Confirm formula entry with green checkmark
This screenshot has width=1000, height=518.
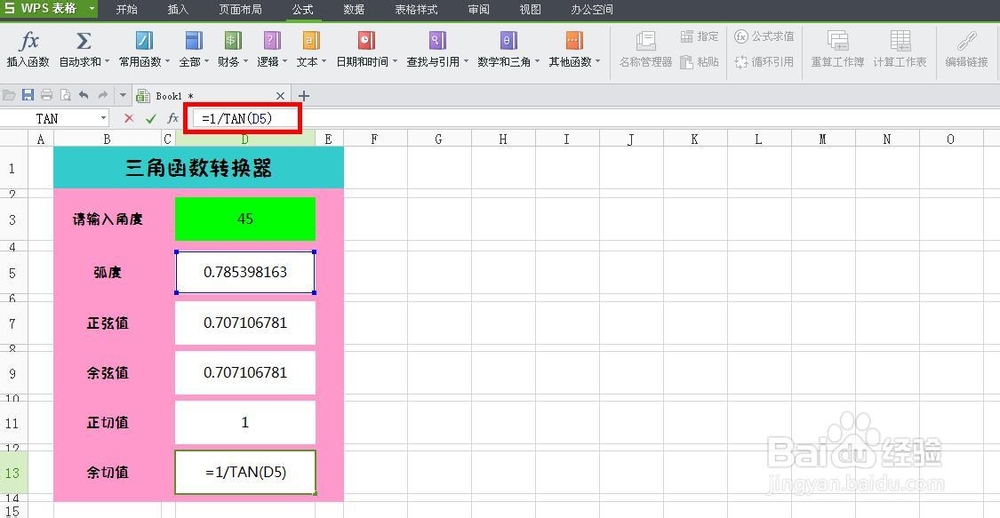[151, 118]
